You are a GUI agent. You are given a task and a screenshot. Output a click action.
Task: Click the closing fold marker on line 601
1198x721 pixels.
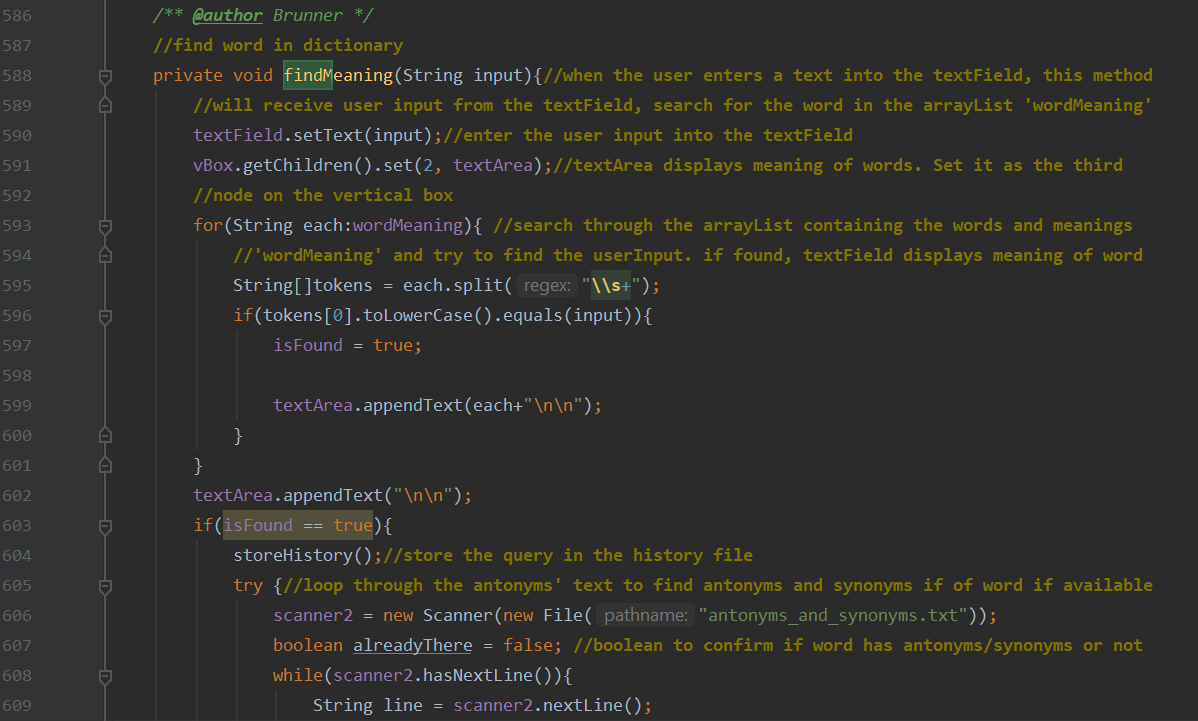[x=105, y=466]
